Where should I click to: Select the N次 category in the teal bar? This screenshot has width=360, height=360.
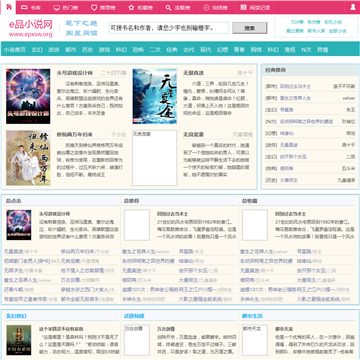click(x=306, y=50)
